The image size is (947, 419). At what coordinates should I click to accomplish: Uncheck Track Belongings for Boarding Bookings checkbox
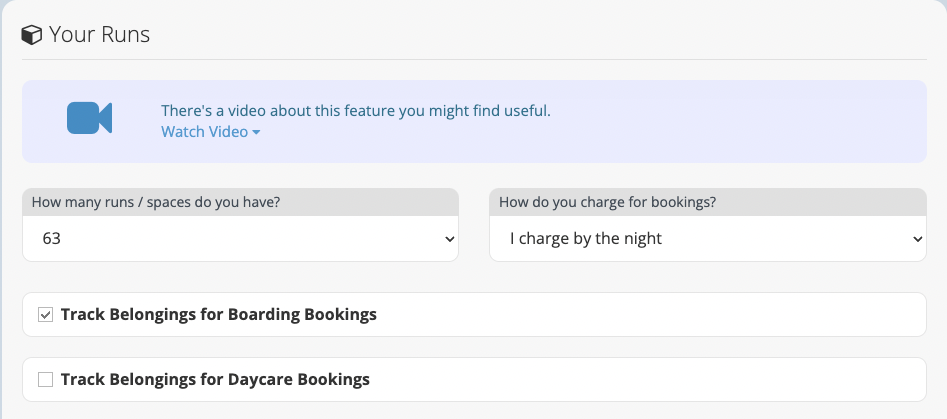coord(45,315)
